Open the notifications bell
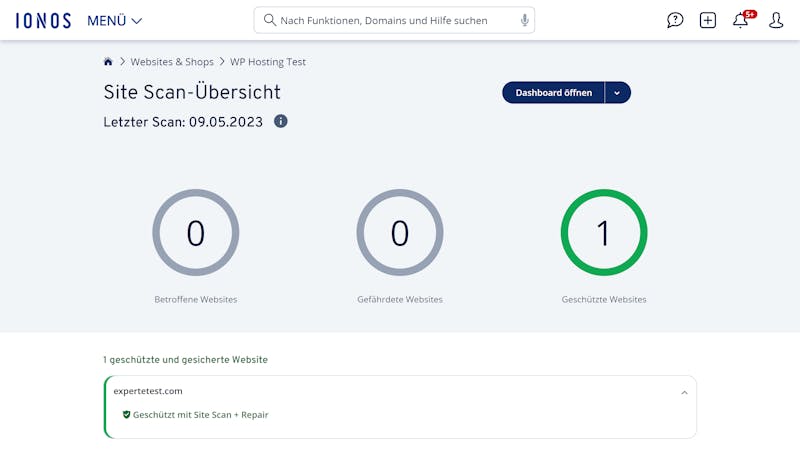 [741, 20]
